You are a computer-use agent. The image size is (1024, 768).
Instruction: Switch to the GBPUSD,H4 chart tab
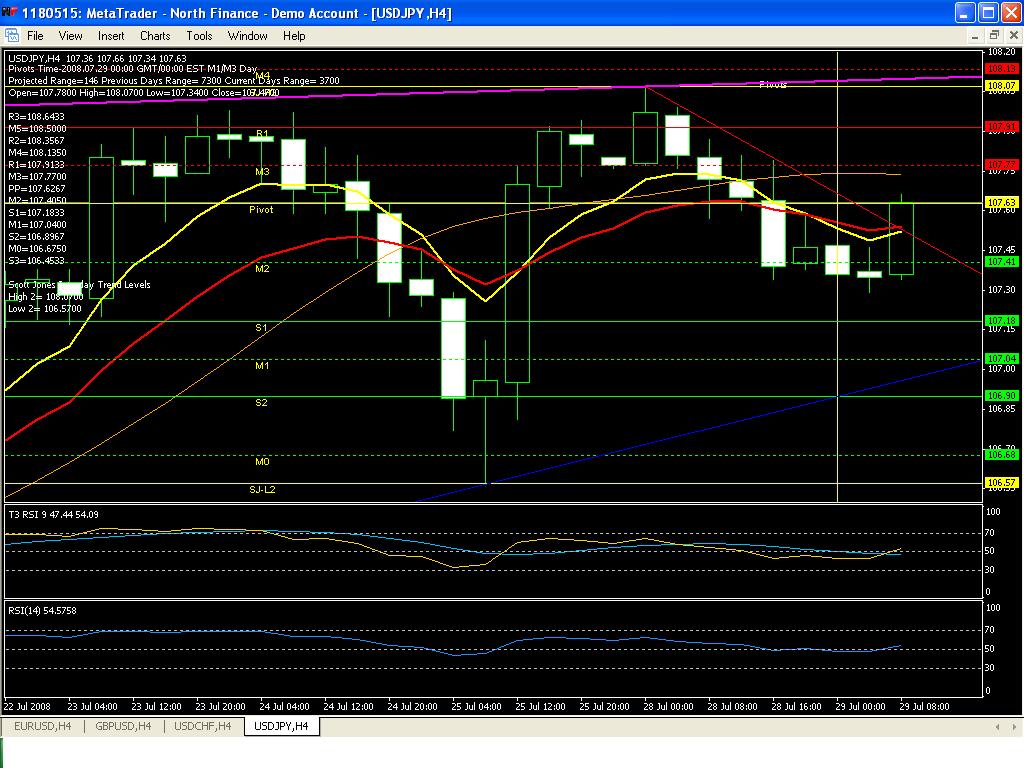coord(124,726)
